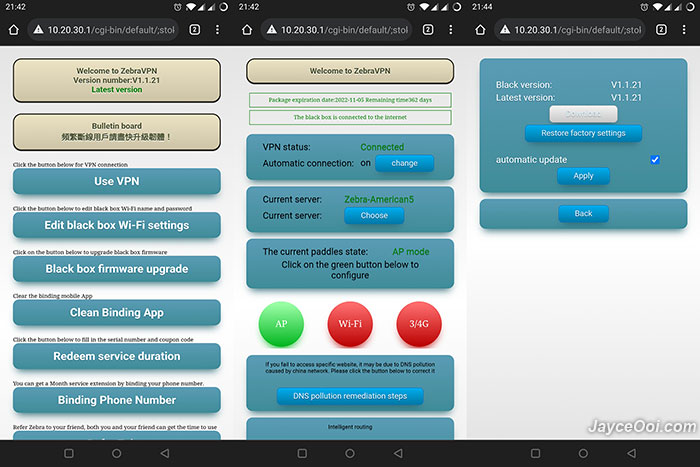700x467 pixels.
Task: Tap Android home circle on middle phone
Action: pyautogui.click(x=350, y=454)
